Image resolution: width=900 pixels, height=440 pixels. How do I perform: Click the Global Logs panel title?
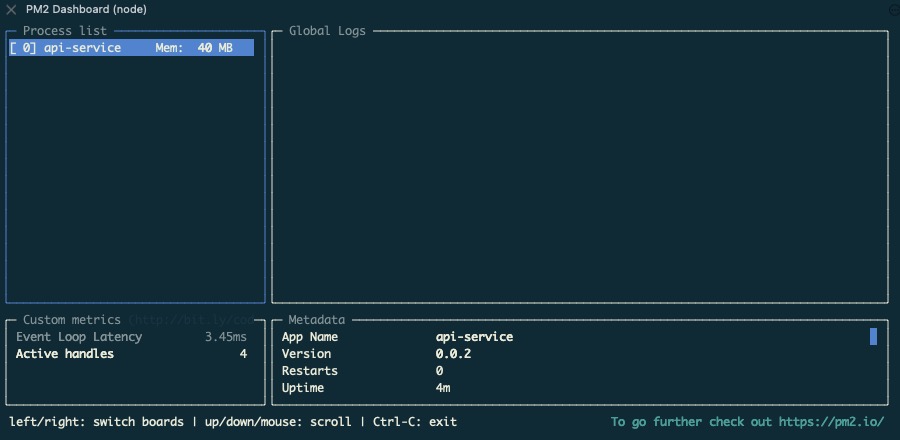coord(327,31)
